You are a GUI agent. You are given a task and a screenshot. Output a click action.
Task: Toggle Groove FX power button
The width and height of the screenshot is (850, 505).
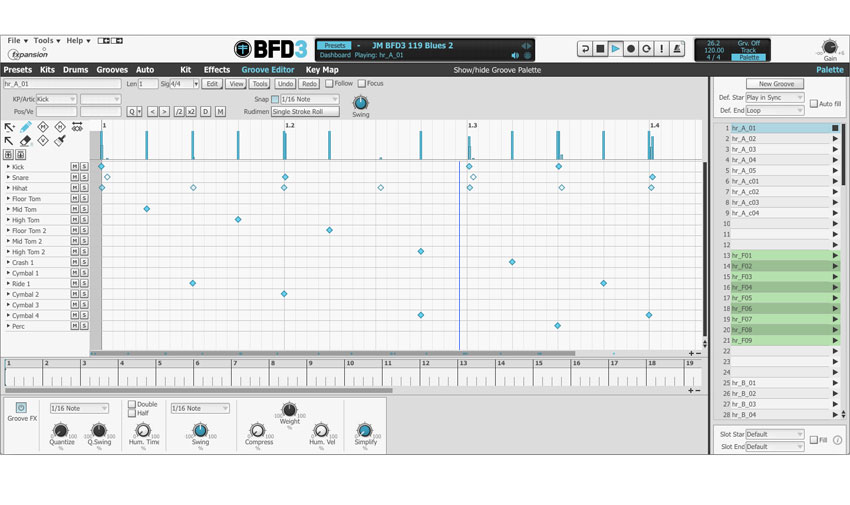(21, 407)
